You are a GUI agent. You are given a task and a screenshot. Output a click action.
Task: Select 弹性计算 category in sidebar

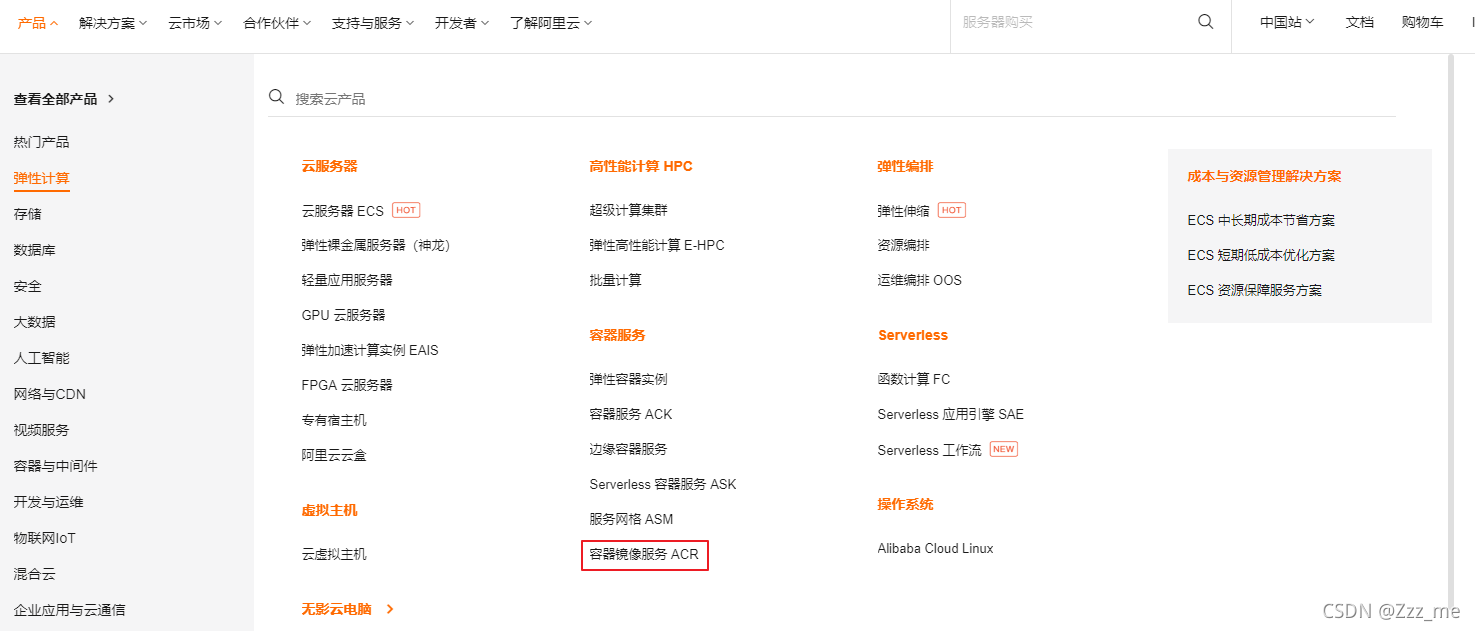[x=41, y=178]
